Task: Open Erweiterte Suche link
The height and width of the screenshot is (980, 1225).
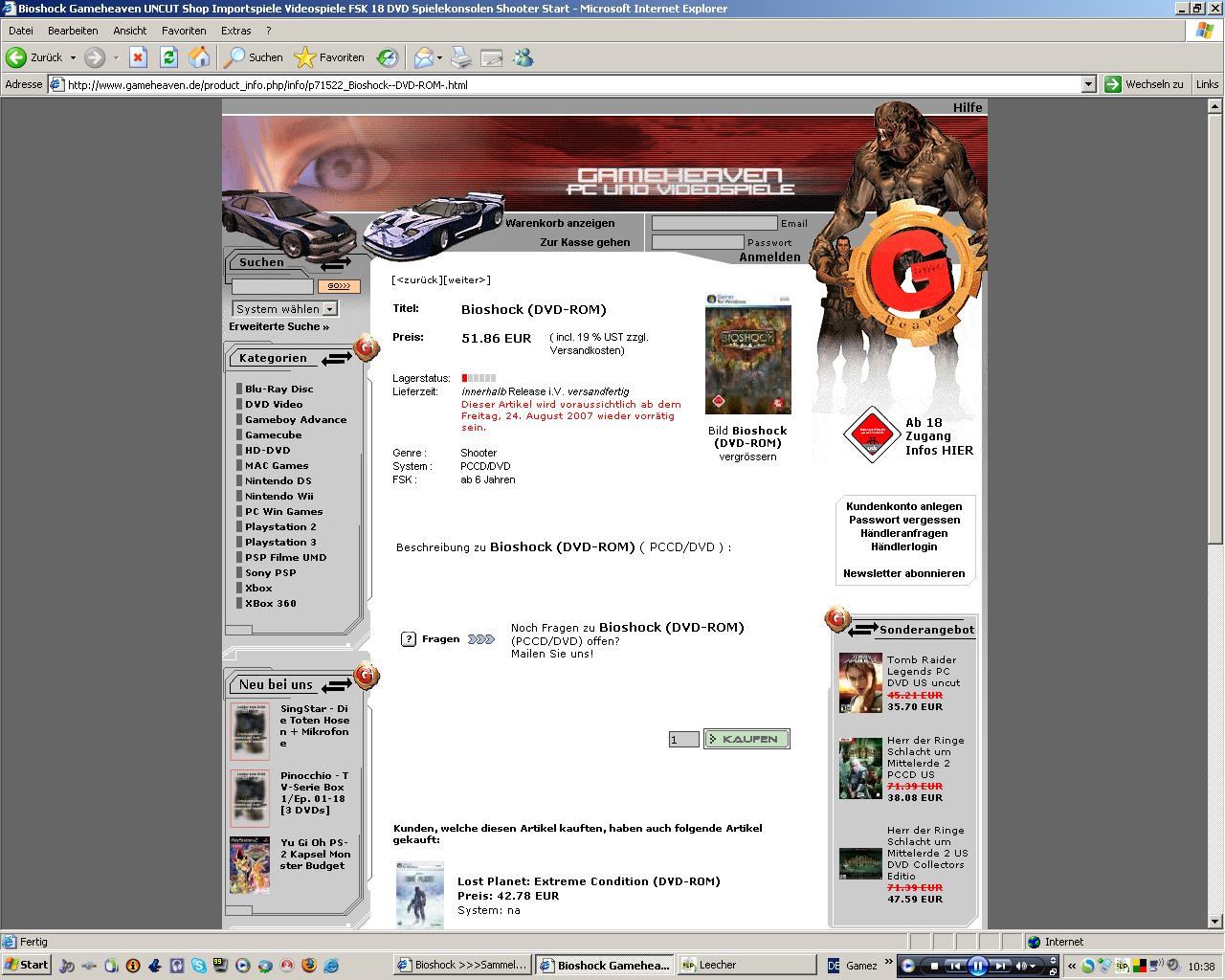Action: point(278,326)
